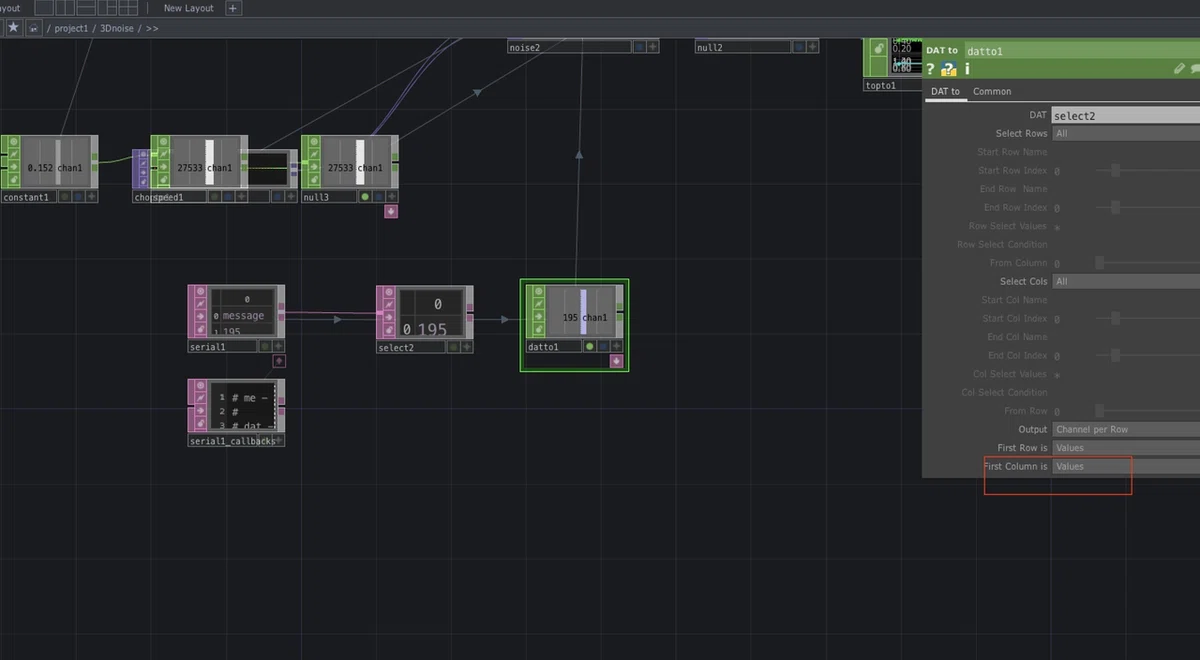Select the serial1_callbacks node label

pos(231,440)
